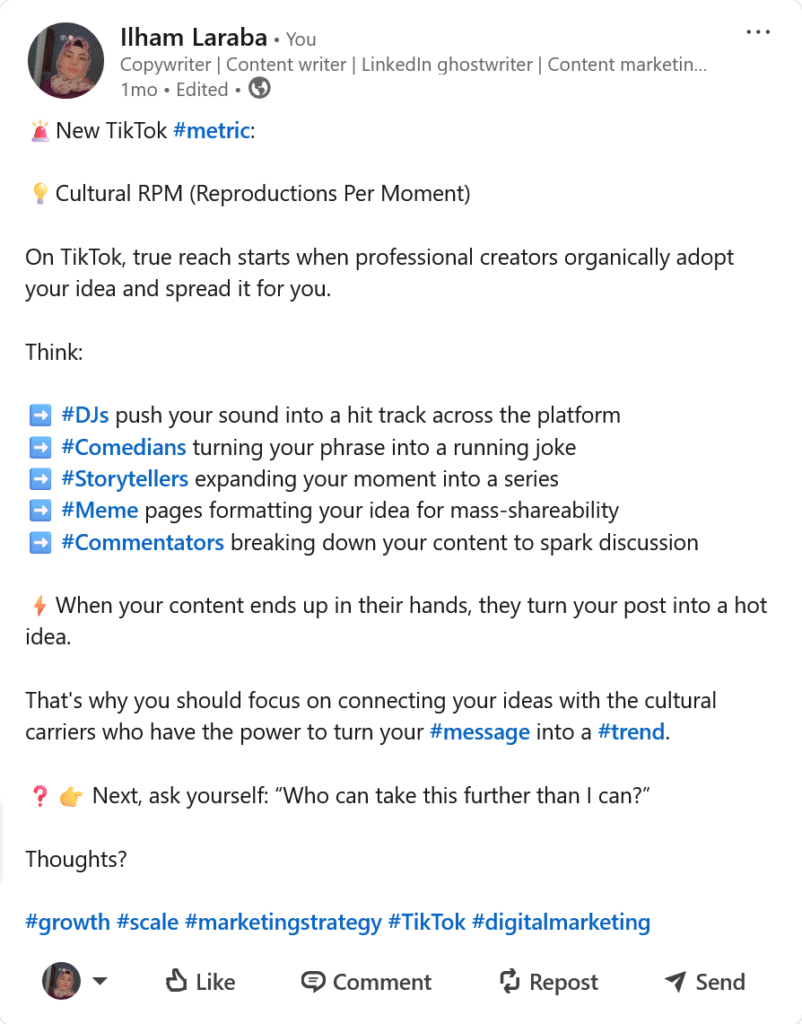Click the #Commentators hashtag link
Viewport: 802px width, 1024px height.
point(142,543)
